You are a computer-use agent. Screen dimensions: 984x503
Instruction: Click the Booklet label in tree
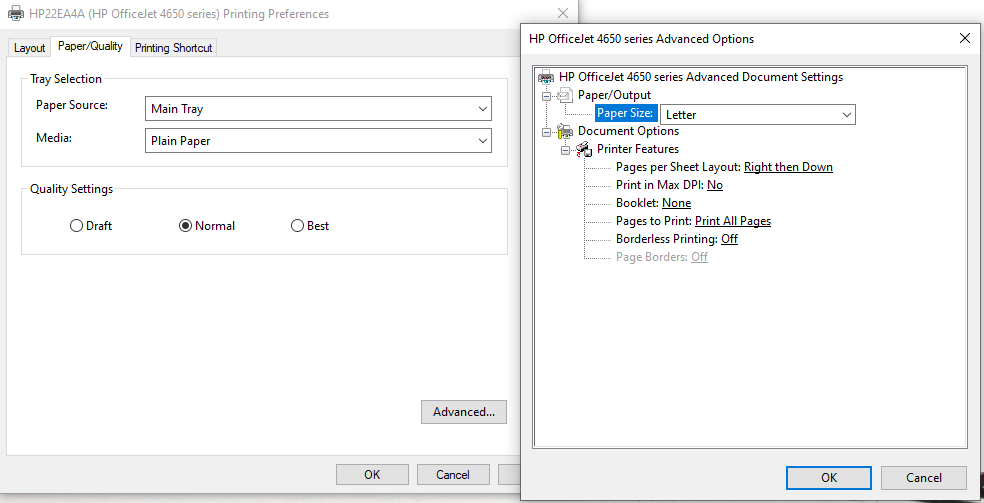click(638, 203)
